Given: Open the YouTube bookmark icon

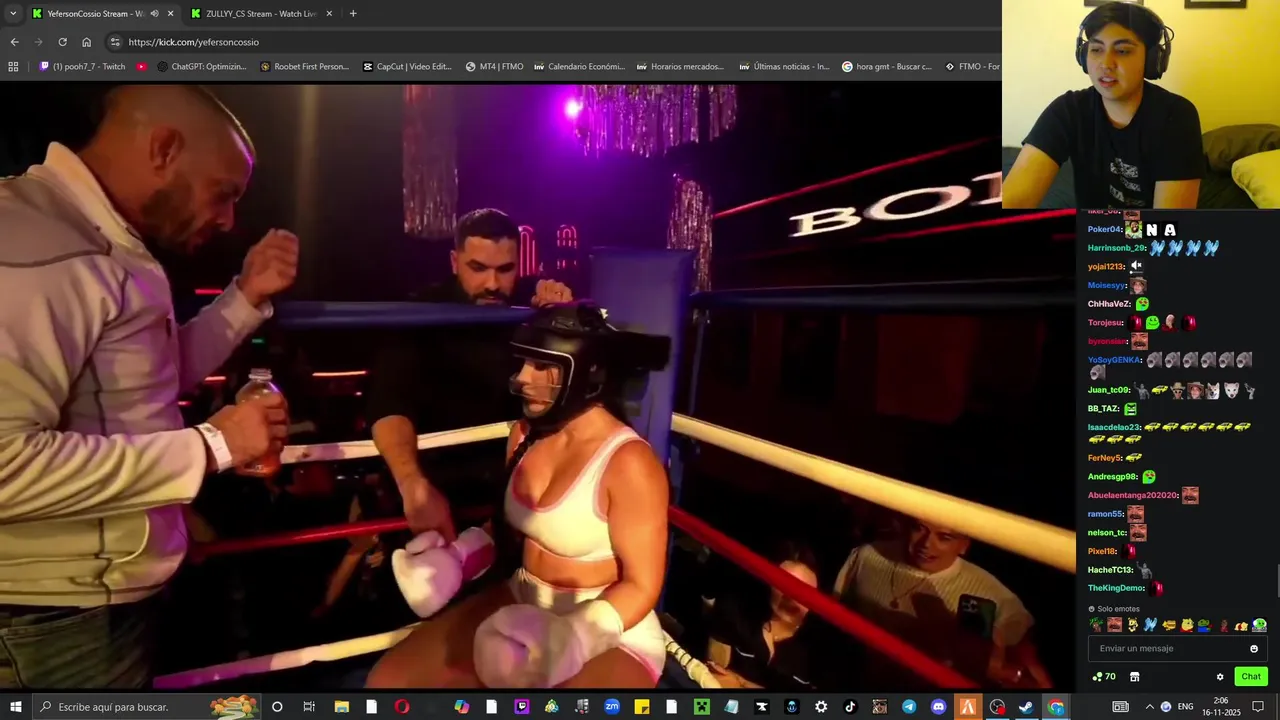Looking at the screenshot, I should (x=141, y=67).
